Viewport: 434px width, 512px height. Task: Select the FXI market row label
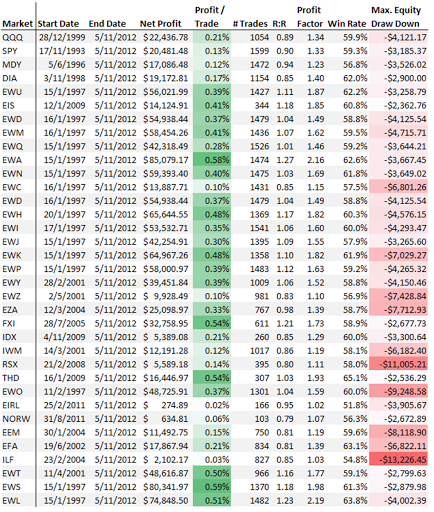coord(9,324)
